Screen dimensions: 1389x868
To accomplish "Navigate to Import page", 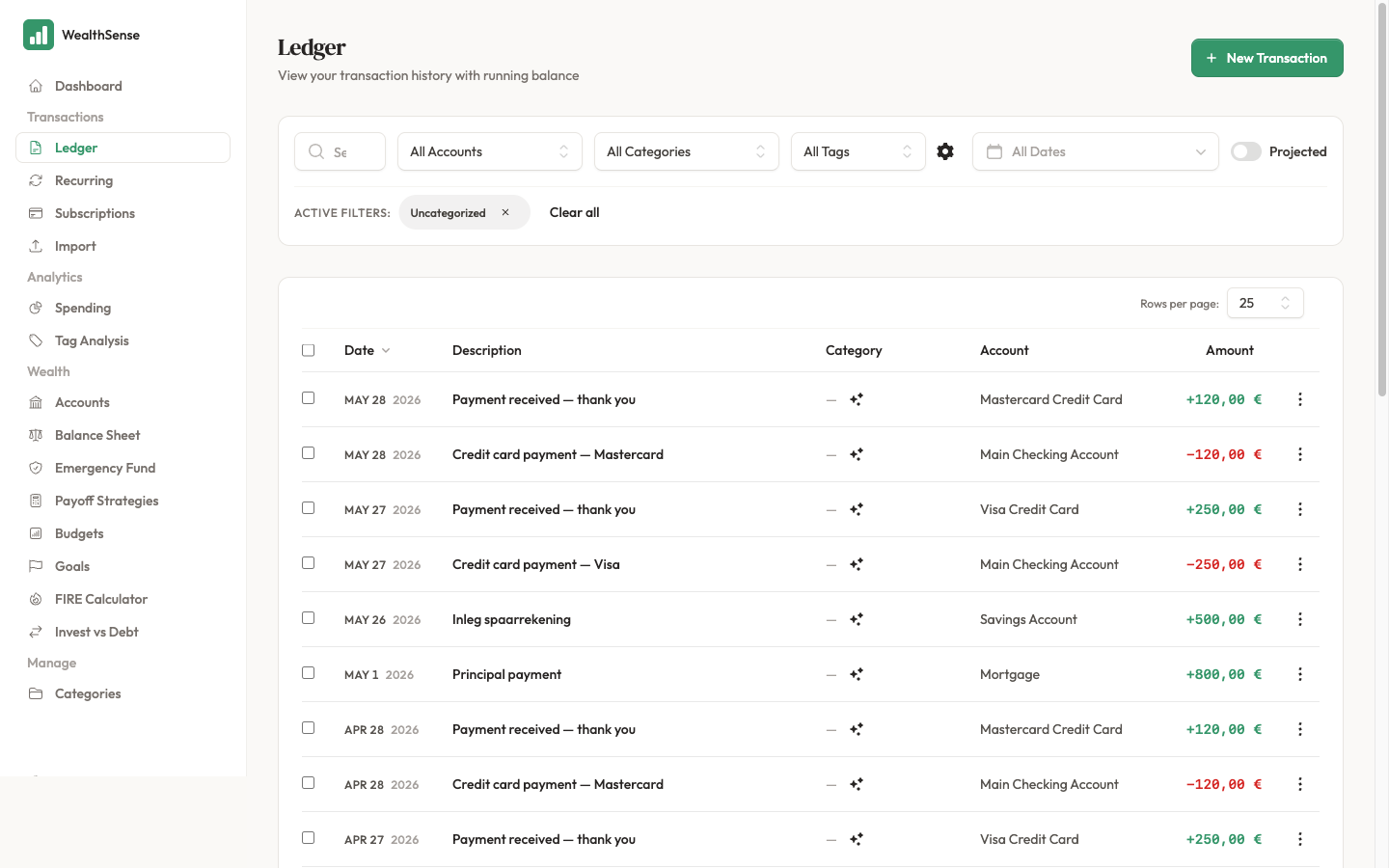I will 123,246.
